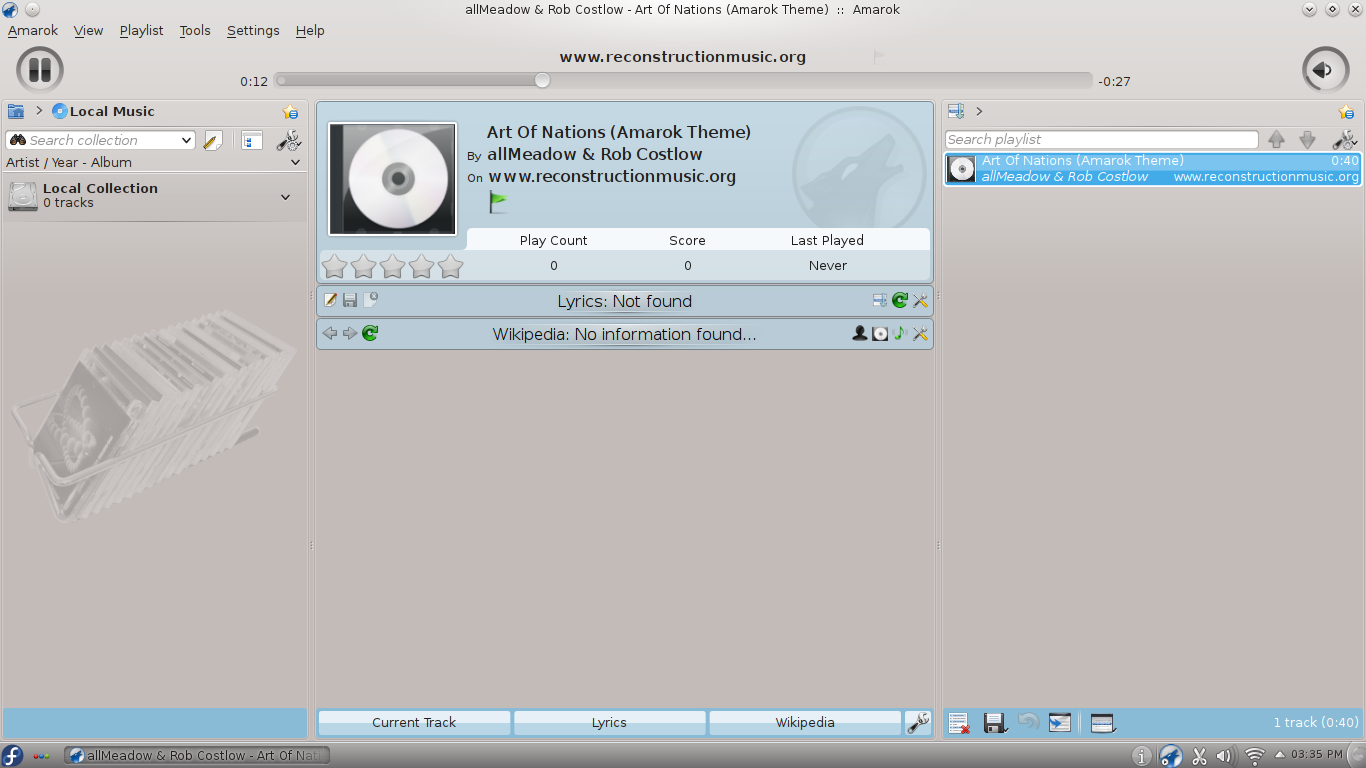This screenshot has height=768, width=1366.
Task: Click the close lyrics editing icon
Action: point(370,299)
